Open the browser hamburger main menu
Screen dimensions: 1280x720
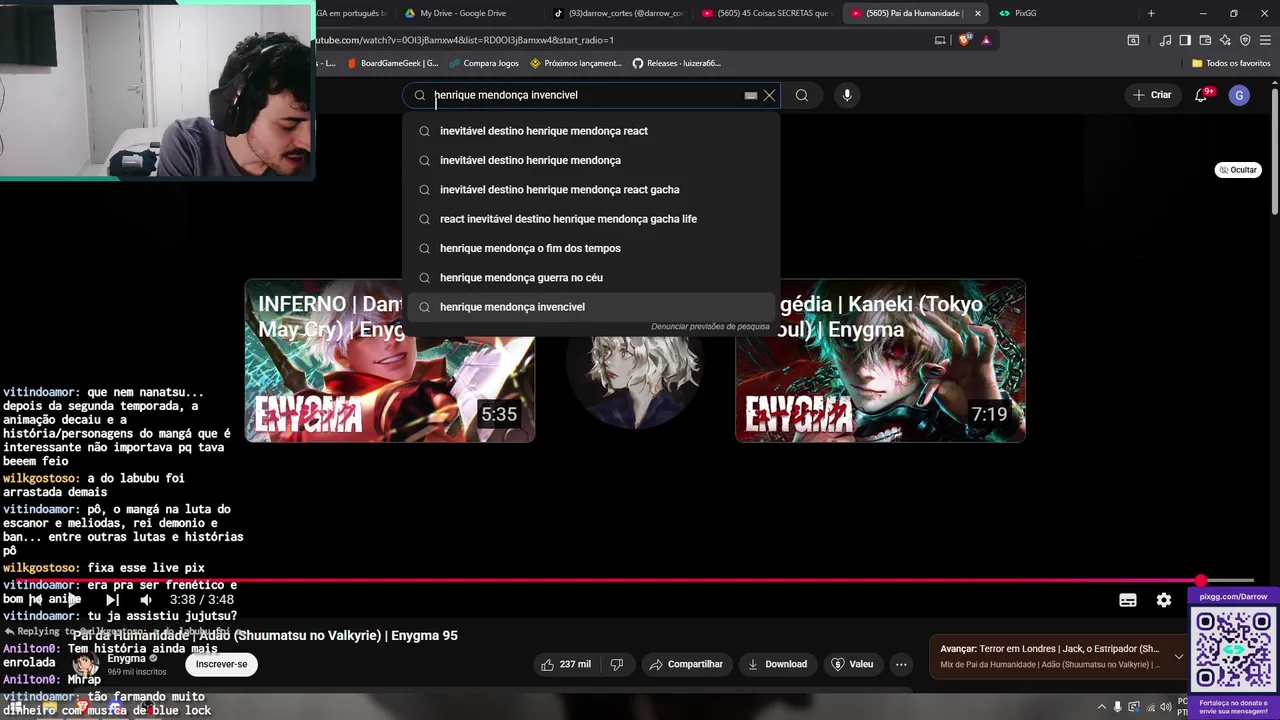1265,40
